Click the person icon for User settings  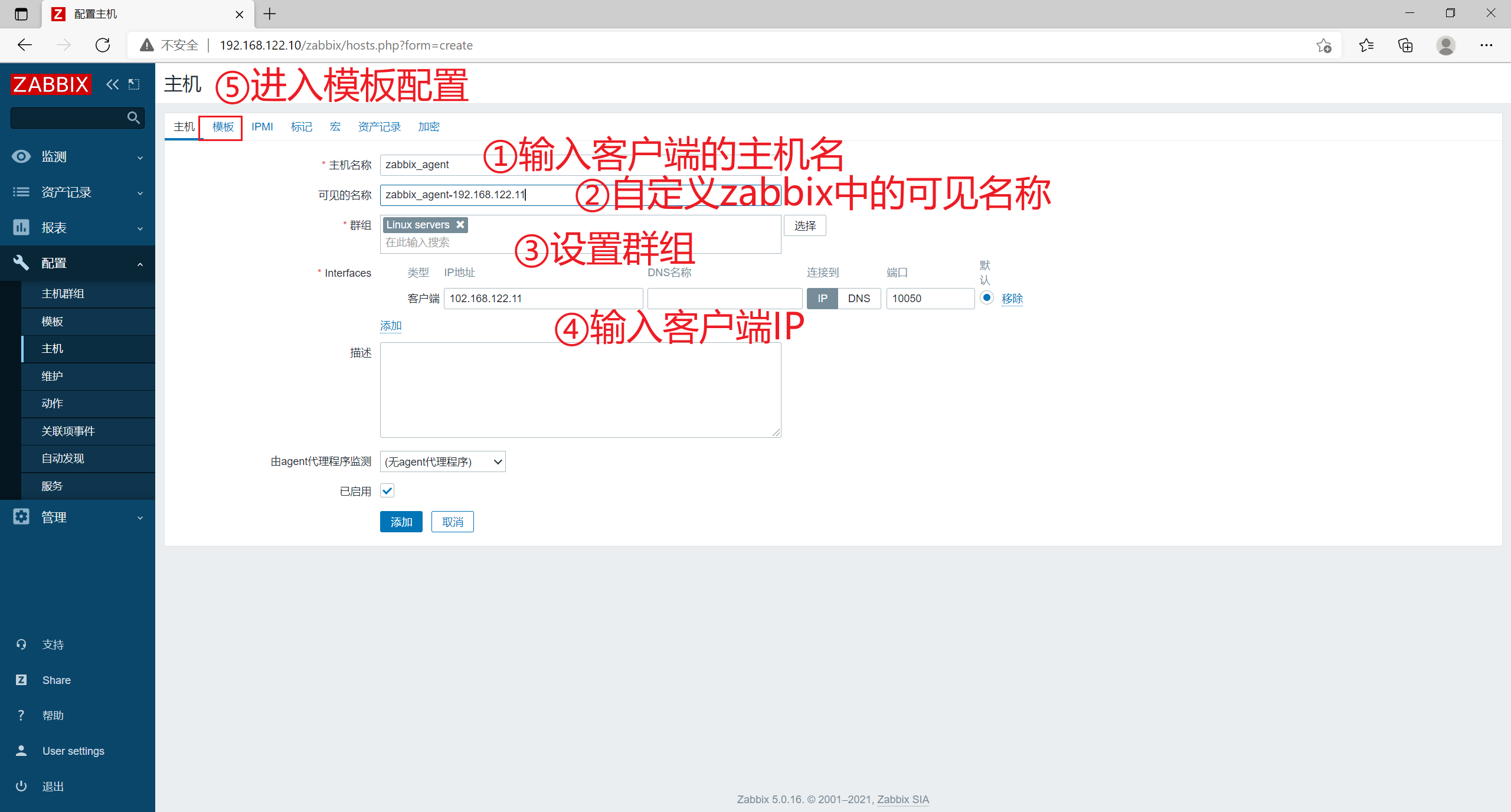point(21,751)
